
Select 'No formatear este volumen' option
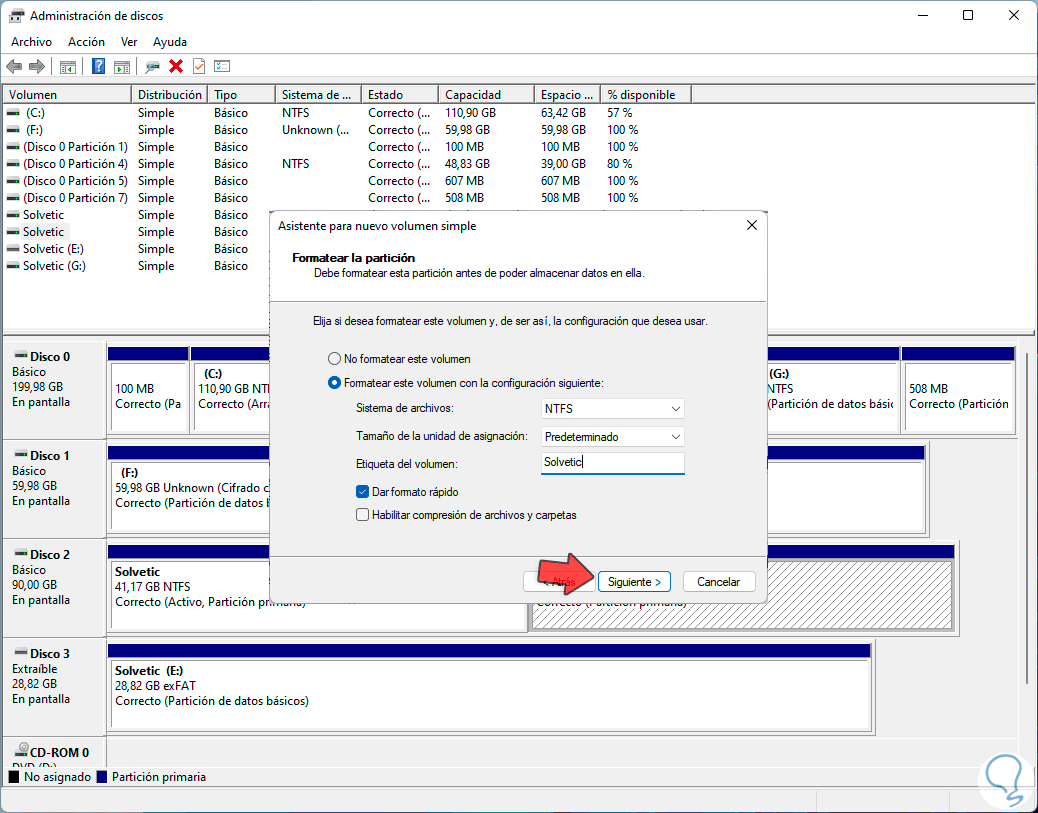334,358
